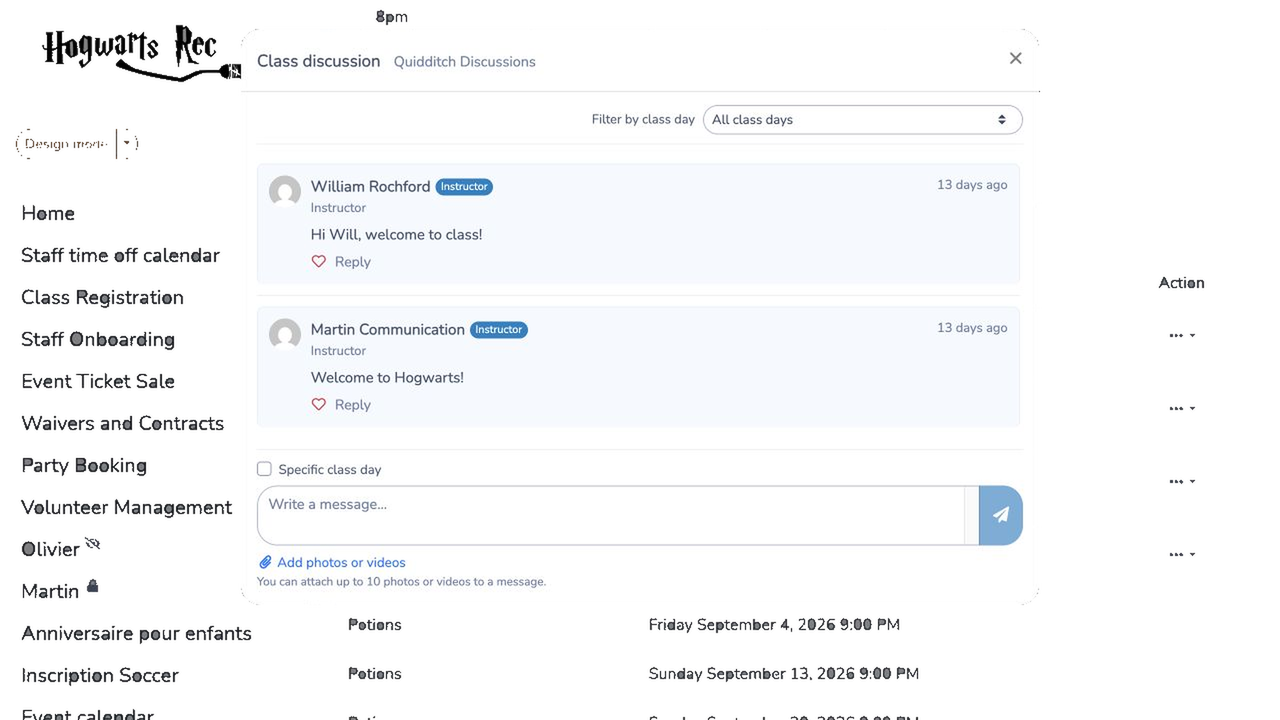Click the Instructor badge next to Martin Communication

pos(498,330)
